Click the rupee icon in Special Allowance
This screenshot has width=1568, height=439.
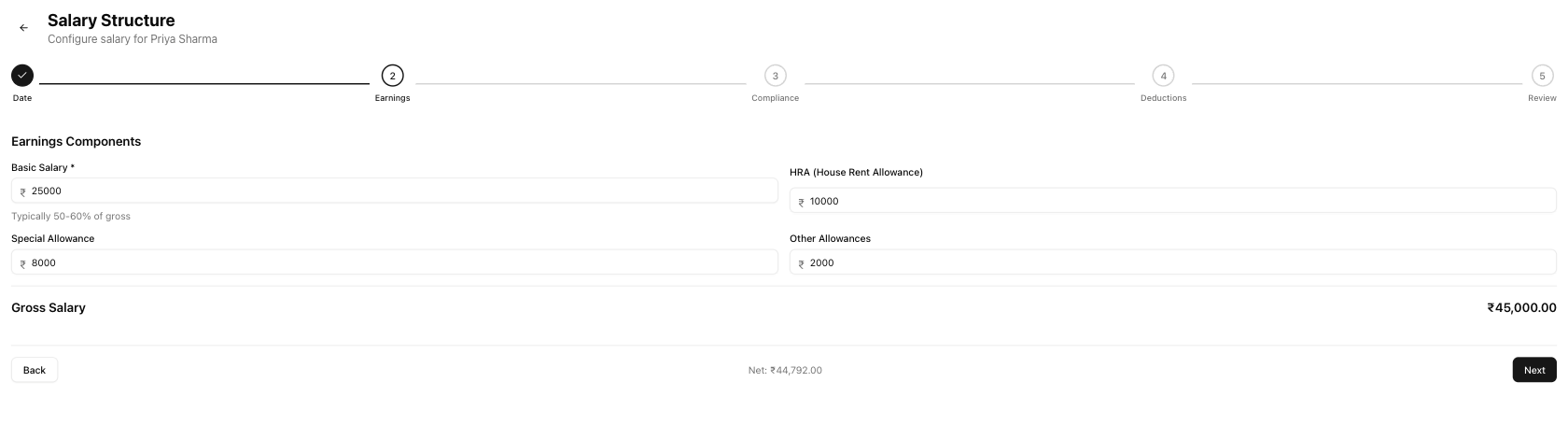coord(23,263)
